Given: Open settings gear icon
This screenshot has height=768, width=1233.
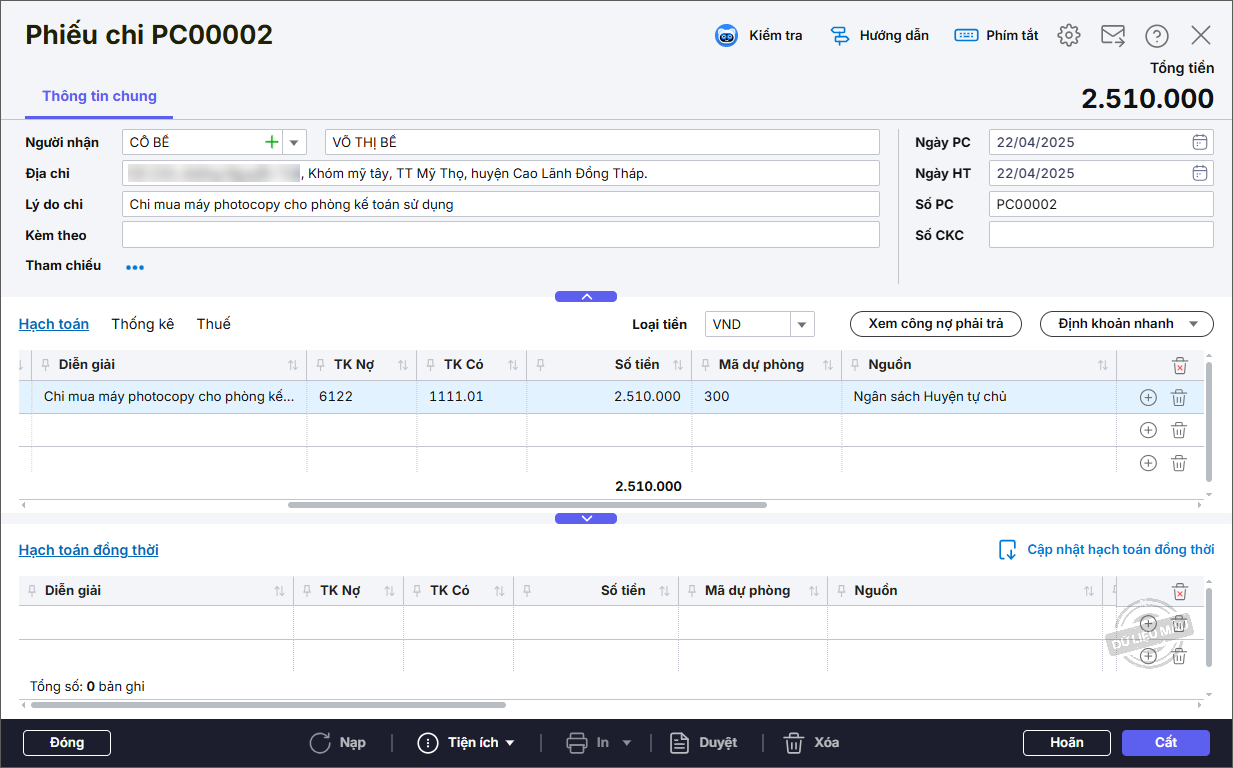Looking at the screenshot, I should 1069,36.
